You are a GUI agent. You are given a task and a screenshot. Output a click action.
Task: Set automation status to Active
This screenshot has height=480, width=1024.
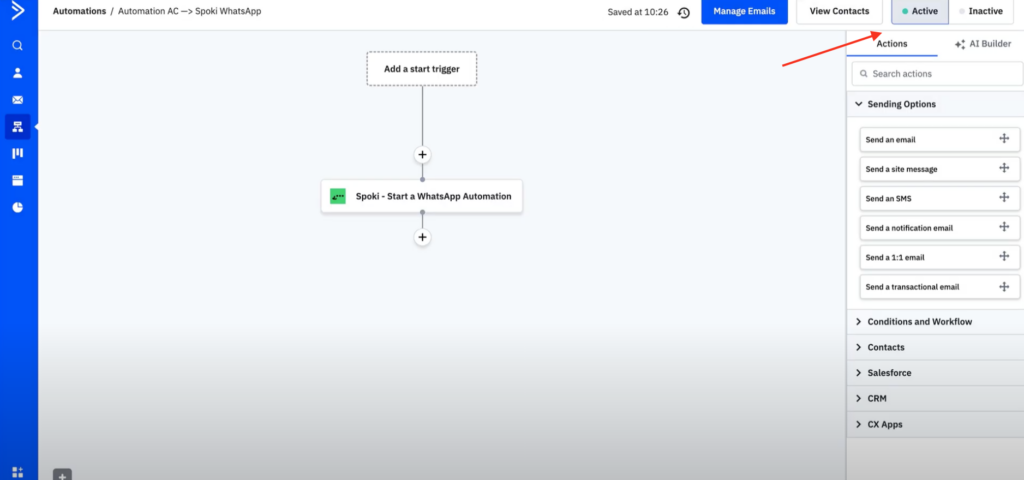(919, 11)
